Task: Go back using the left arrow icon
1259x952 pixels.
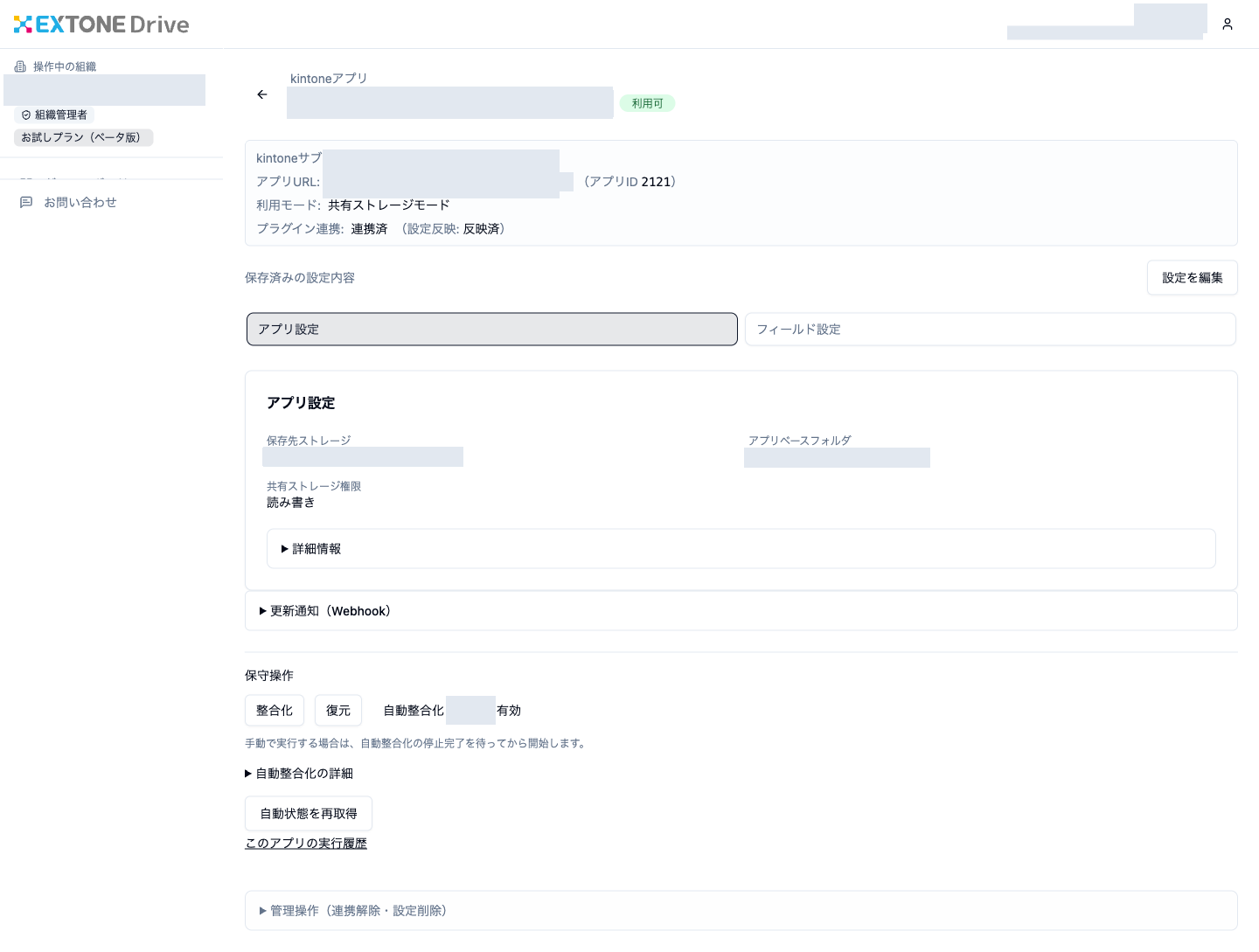Action: (x=262, y=94)
